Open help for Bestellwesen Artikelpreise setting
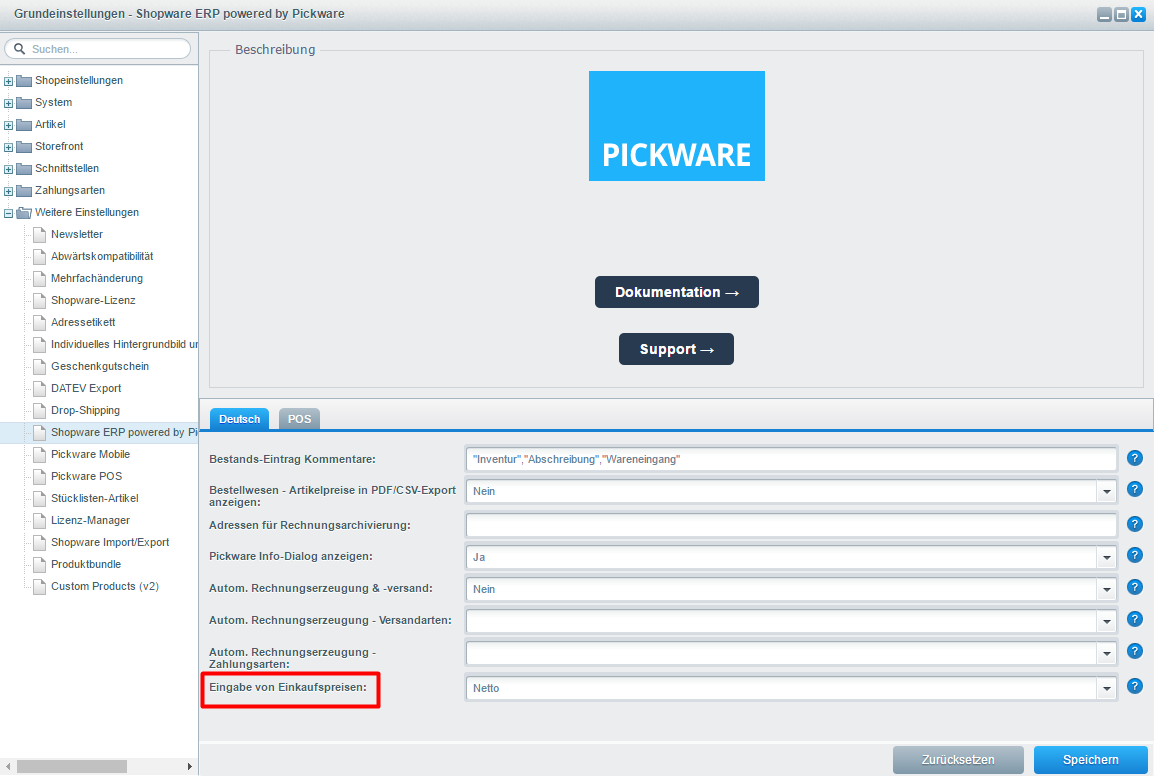Viewport: 1154px width, 776px height. click(x=1135, y=489)
